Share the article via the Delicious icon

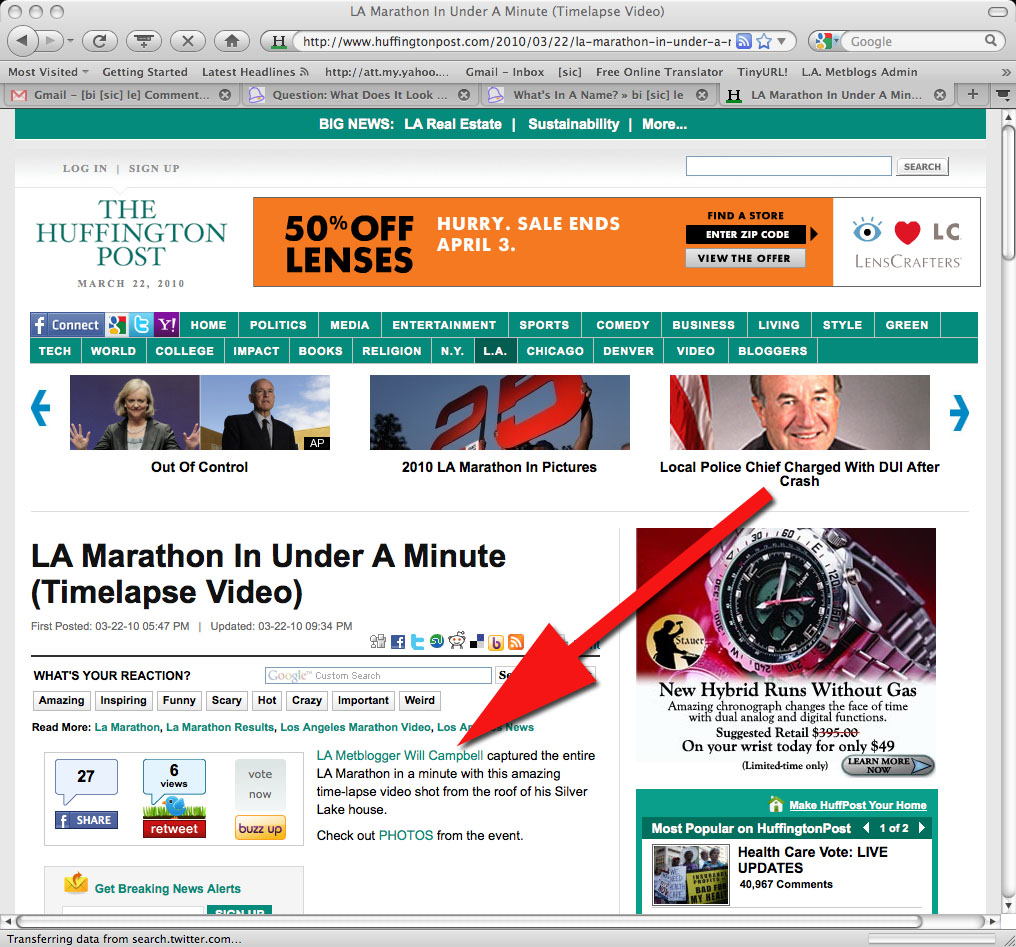click(x=478, y=642)
